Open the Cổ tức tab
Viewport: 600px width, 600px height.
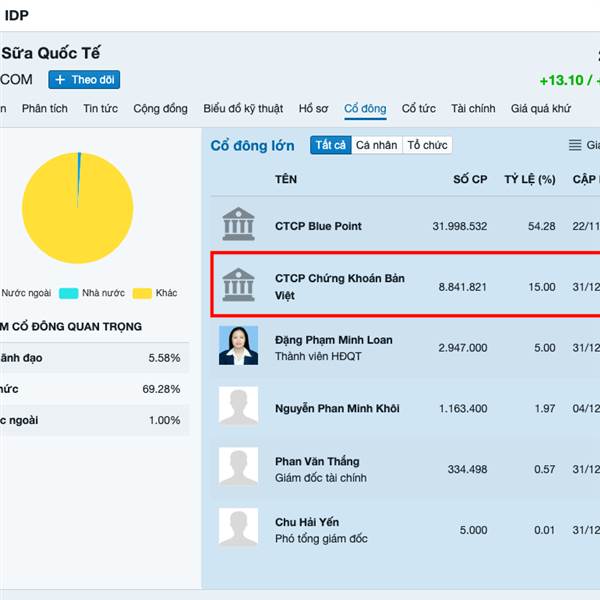point(419,108)
